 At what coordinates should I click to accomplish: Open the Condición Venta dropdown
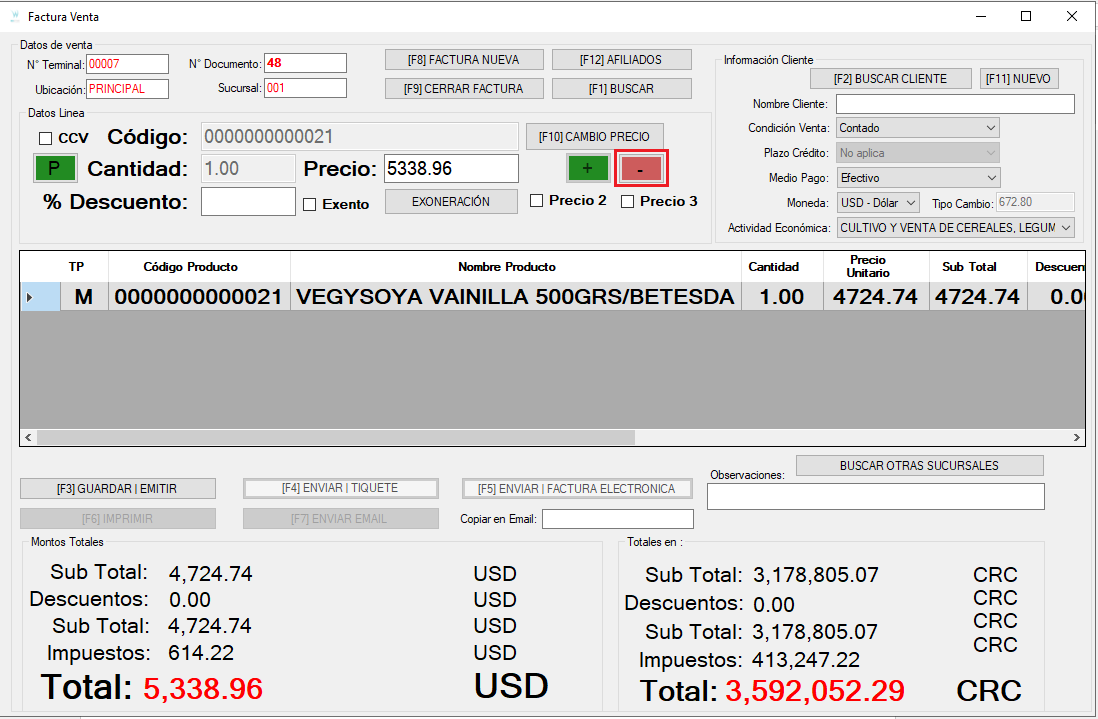[x=918, y=128]
